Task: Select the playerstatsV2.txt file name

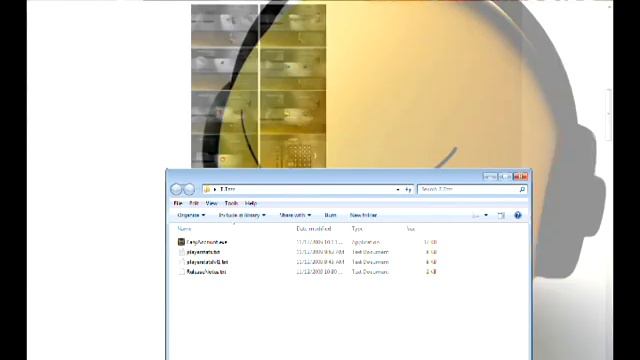Action: tap(207, 262)
